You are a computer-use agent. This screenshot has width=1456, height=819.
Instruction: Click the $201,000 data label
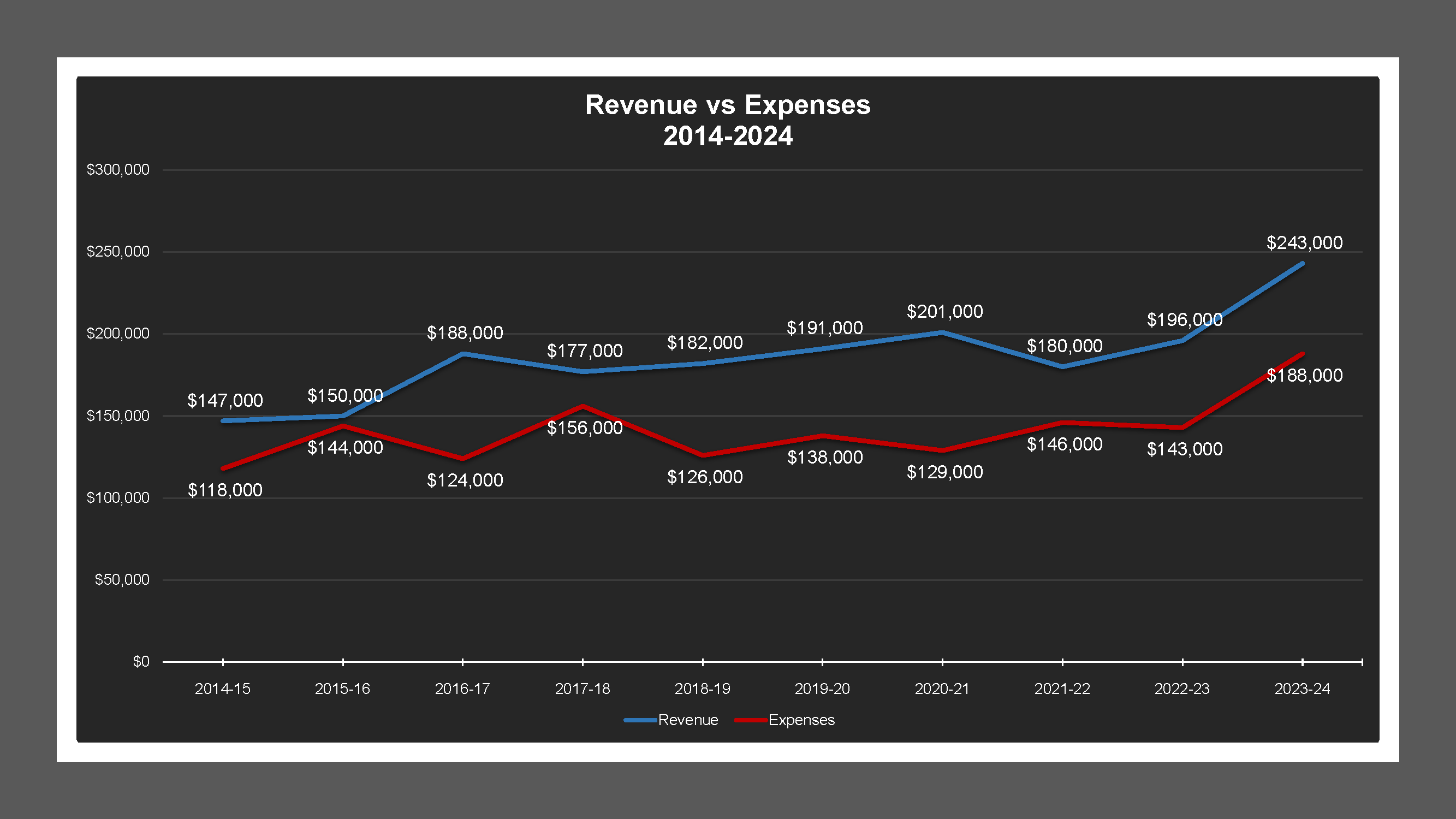pyautogui.click(x=944, y=311)
